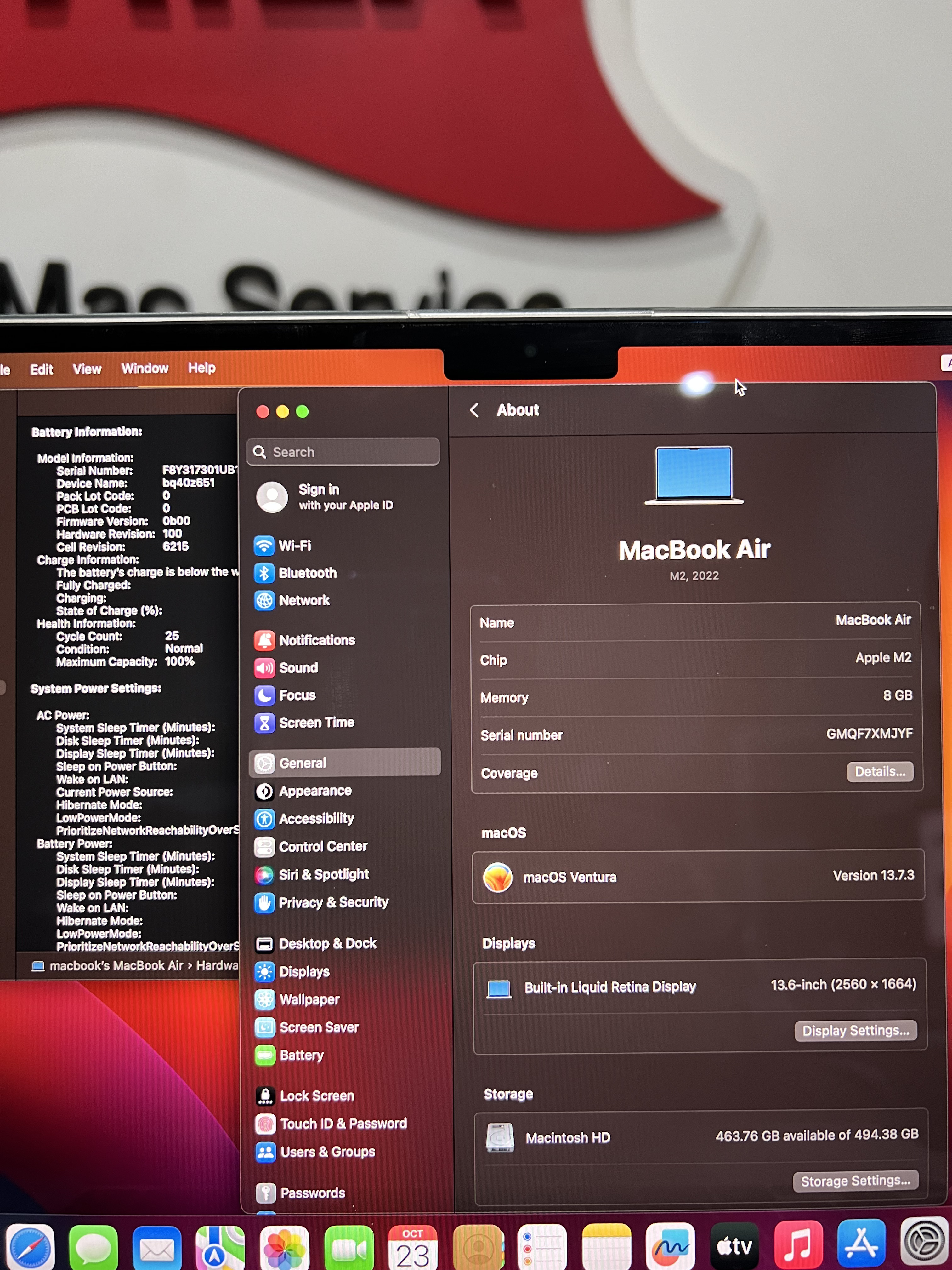Select Bluetooth in the sidebar
The width and height of the screenshot is (952, 1270).
pos(307,573)
